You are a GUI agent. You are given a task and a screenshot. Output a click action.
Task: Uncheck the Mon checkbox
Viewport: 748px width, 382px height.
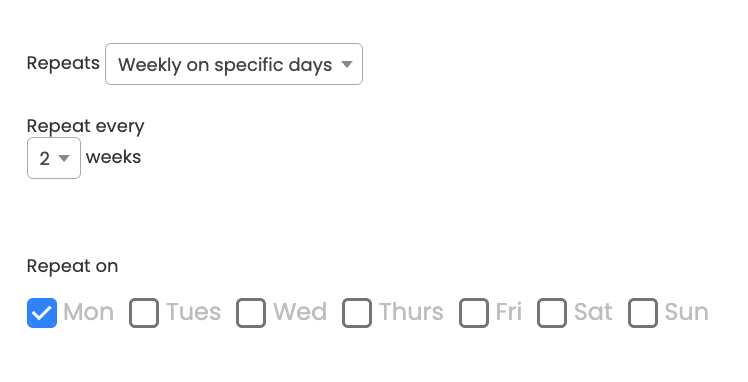tap(42, 313)
